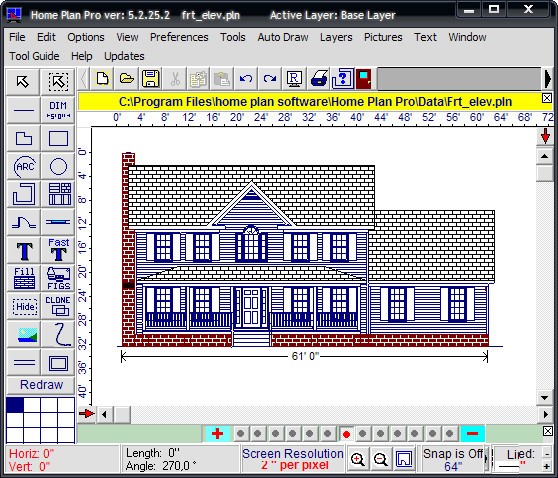The image size is (558, 478).
Task: Click the exit door icon
Action: (x=364, y=79)
